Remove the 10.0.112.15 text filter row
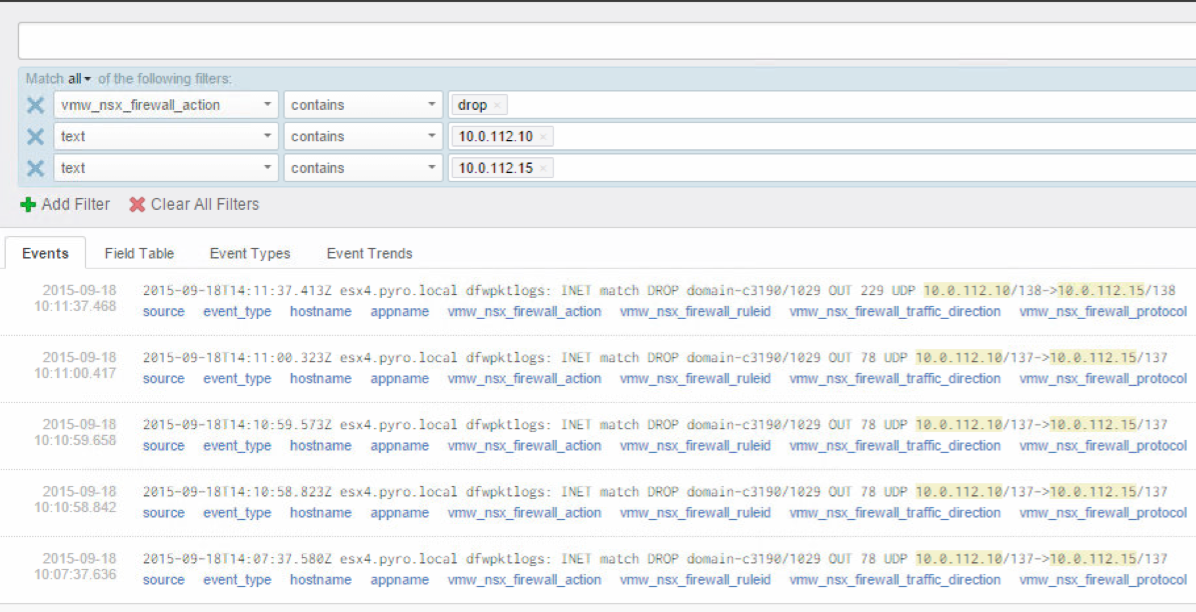This screenshot has height=612, width=1196. tap(35, 168)
